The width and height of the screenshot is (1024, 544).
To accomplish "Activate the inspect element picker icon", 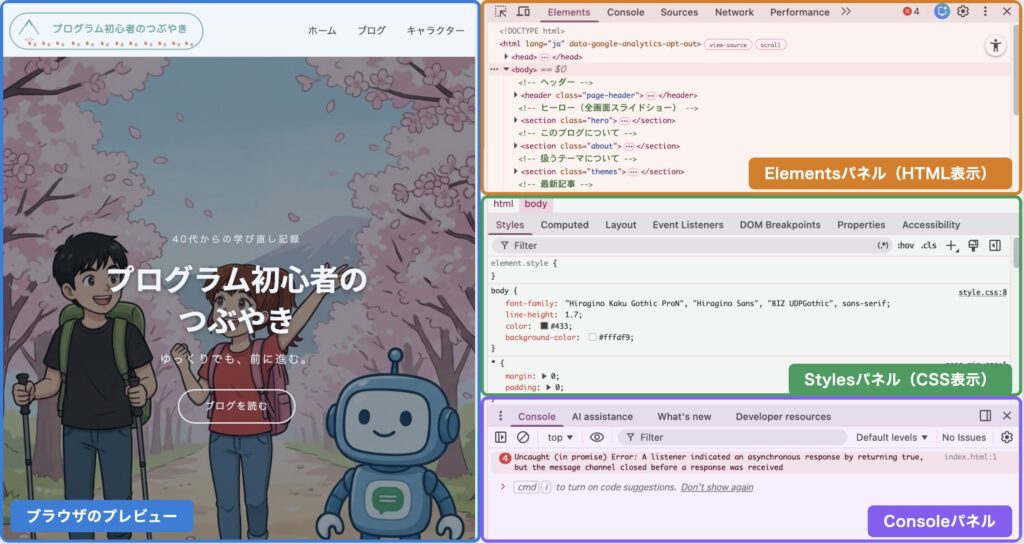I will click(x=501, y=12).
